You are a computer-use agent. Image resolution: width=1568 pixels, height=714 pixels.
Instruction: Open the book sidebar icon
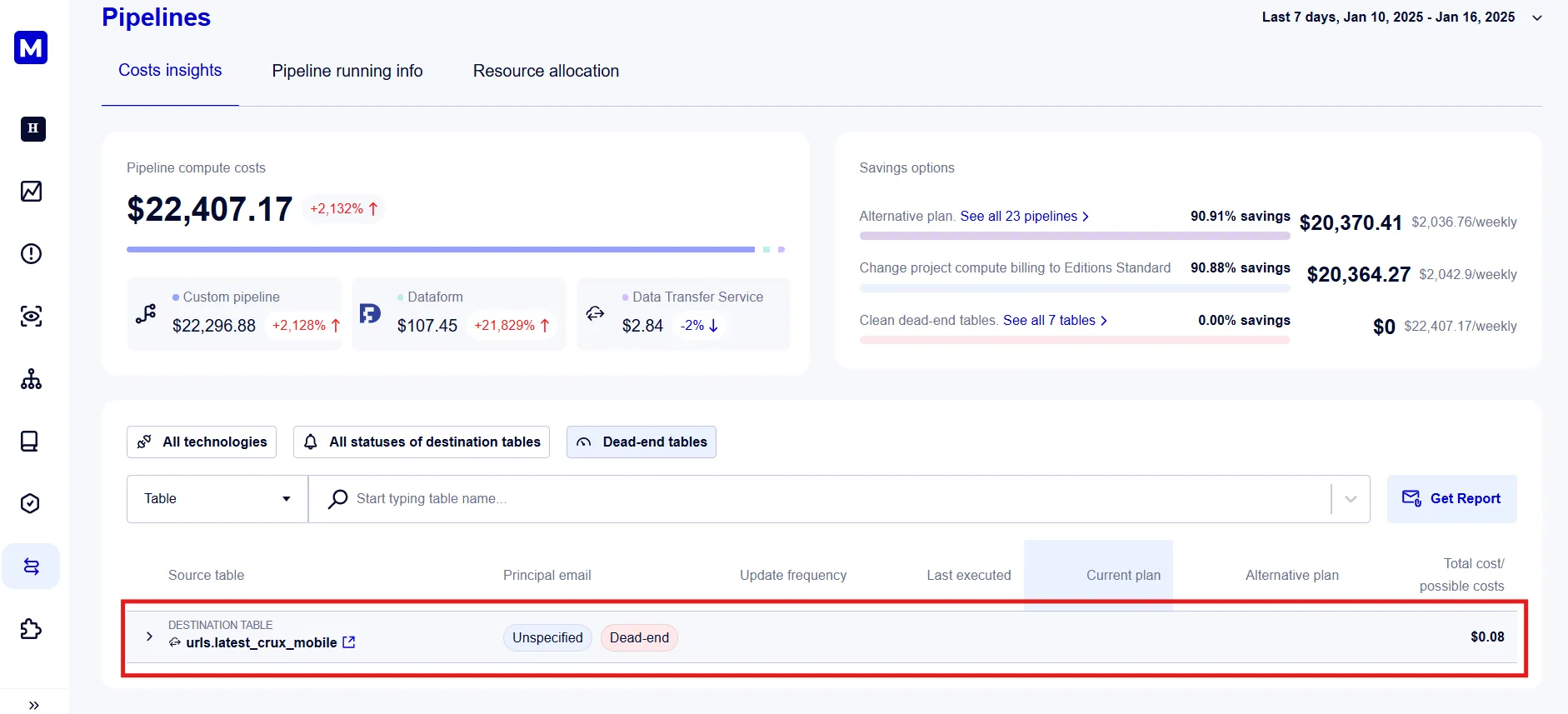[x=31, y=442]
